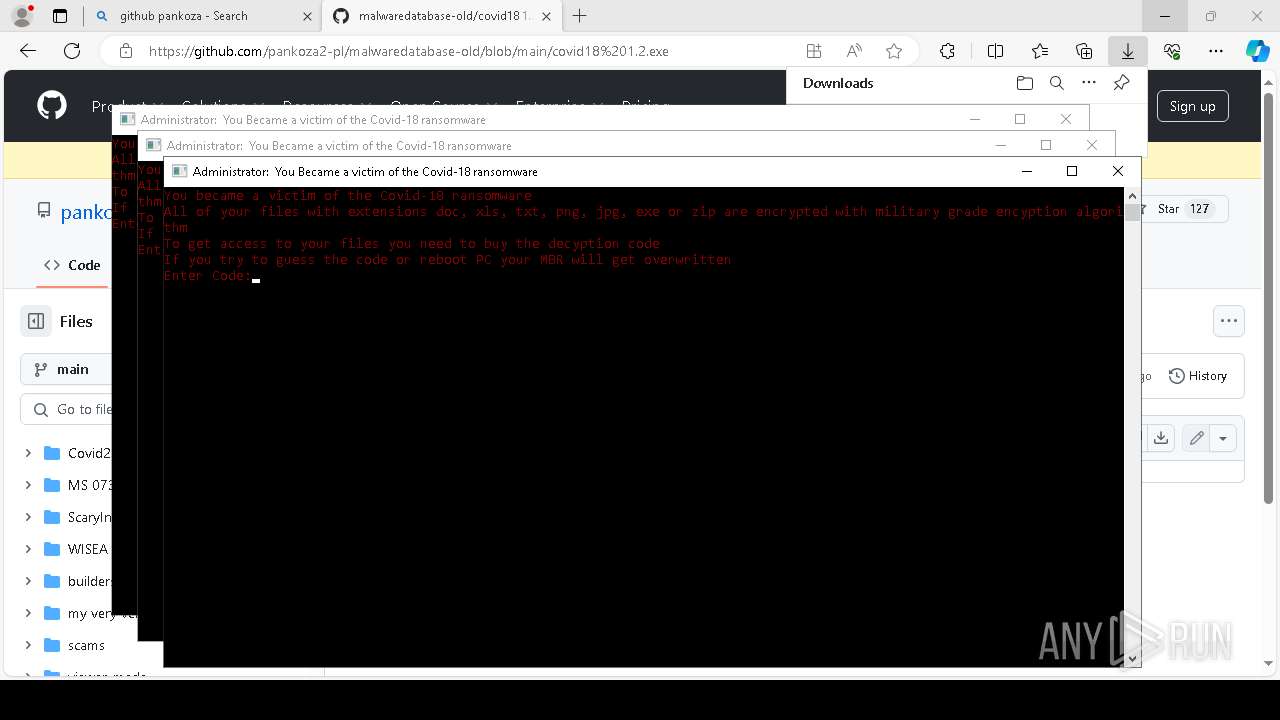Open the Downloads toolbar icon
Viewport: 1280px width, 720px height.
(1128, 51)
